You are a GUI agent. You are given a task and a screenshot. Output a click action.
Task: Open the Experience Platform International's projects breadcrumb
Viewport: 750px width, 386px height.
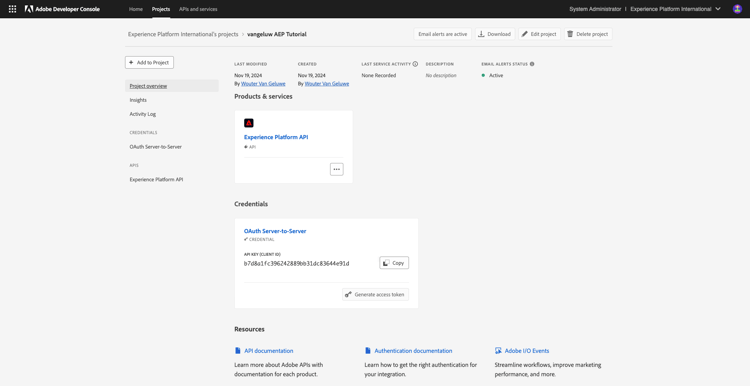(x=183, y=34)
